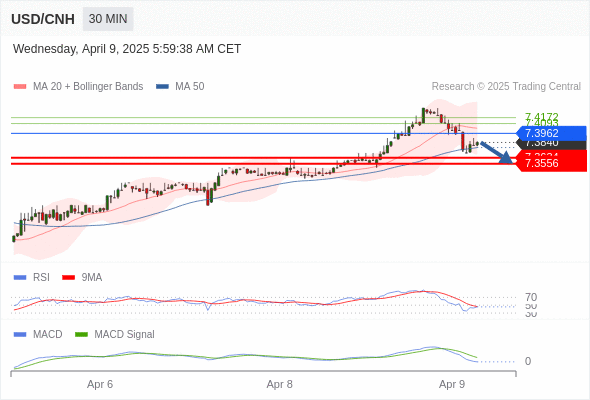Click the RSI 70 level label

tap(531, 297)
